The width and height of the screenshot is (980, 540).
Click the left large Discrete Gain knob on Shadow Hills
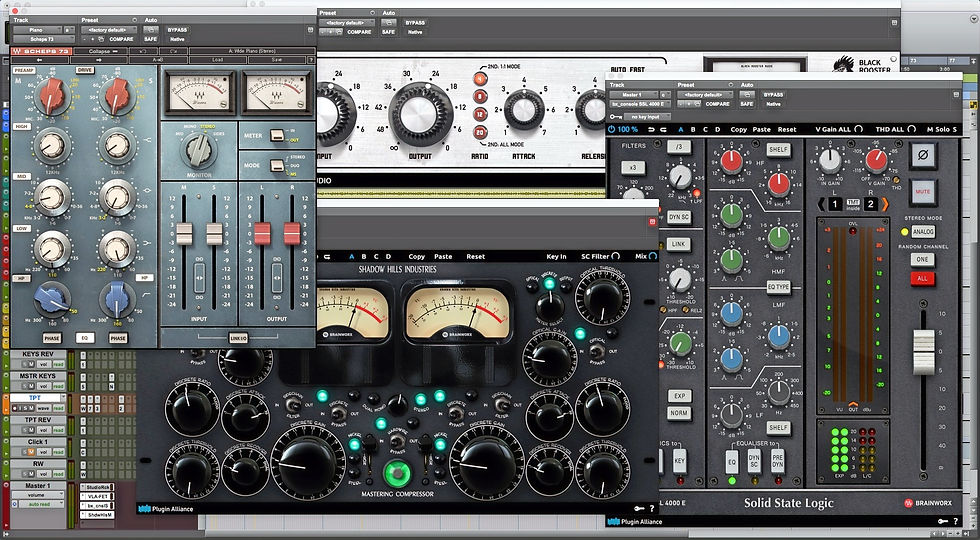click(x=308, y=463)
